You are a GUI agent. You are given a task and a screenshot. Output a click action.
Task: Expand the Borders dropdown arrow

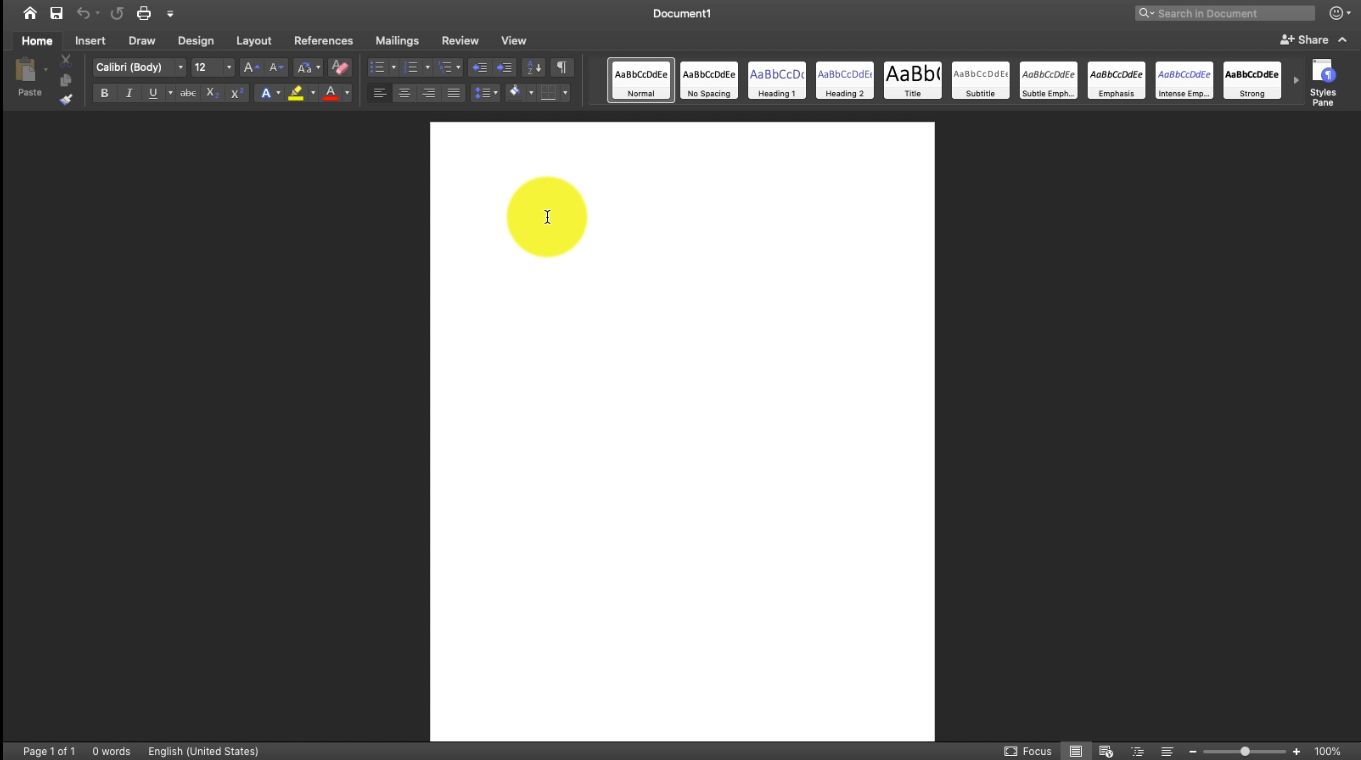[565, 93]
